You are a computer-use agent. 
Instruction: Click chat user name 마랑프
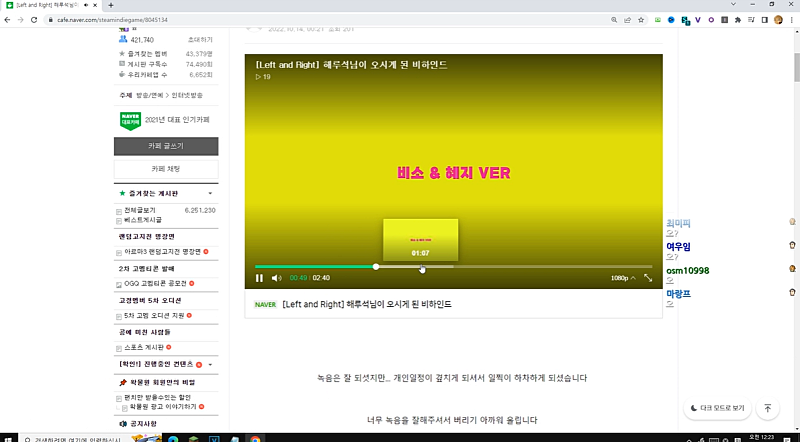point(678,294)
